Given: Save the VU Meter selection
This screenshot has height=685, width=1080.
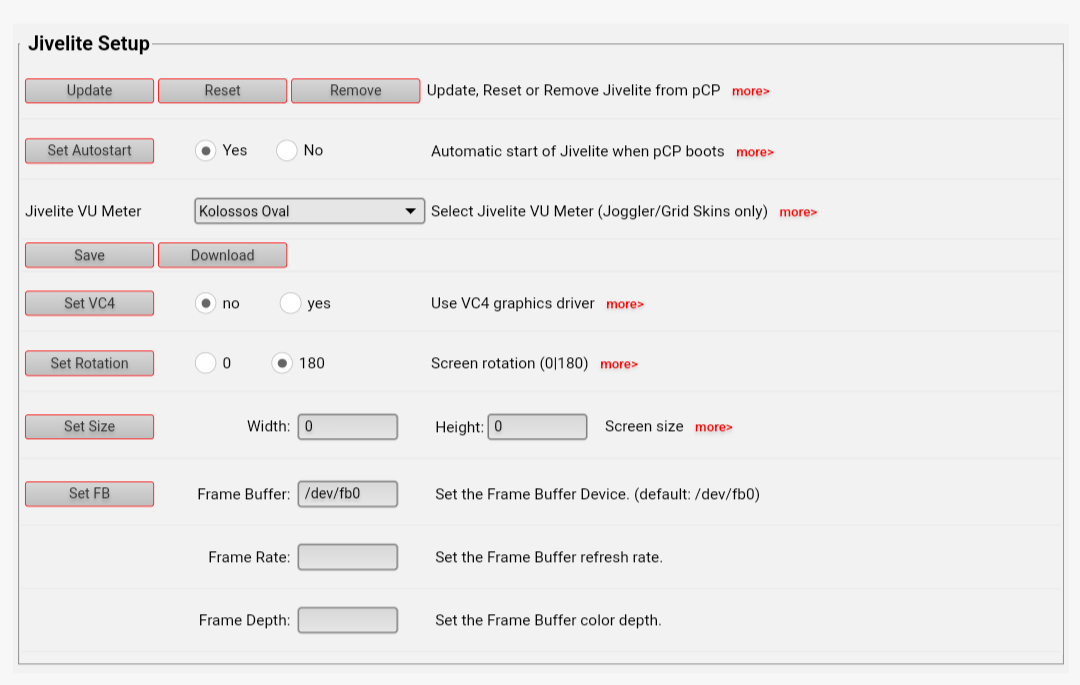Looking at the screenshot, I should [x=90, y=255].
